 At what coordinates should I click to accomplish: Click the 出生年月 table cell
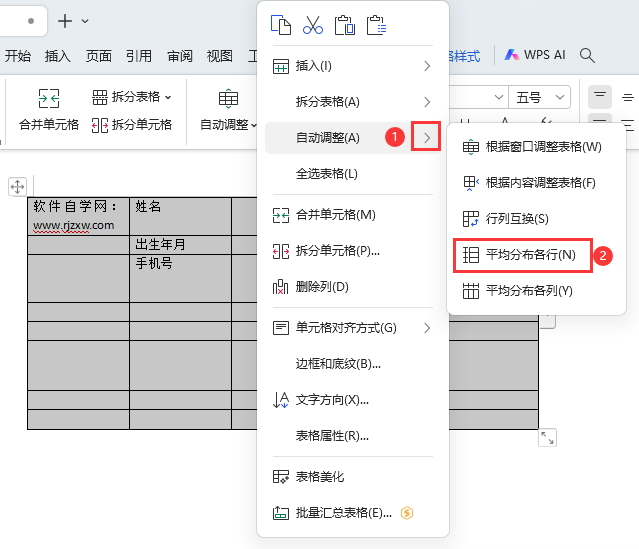click(x=180, y=245)
